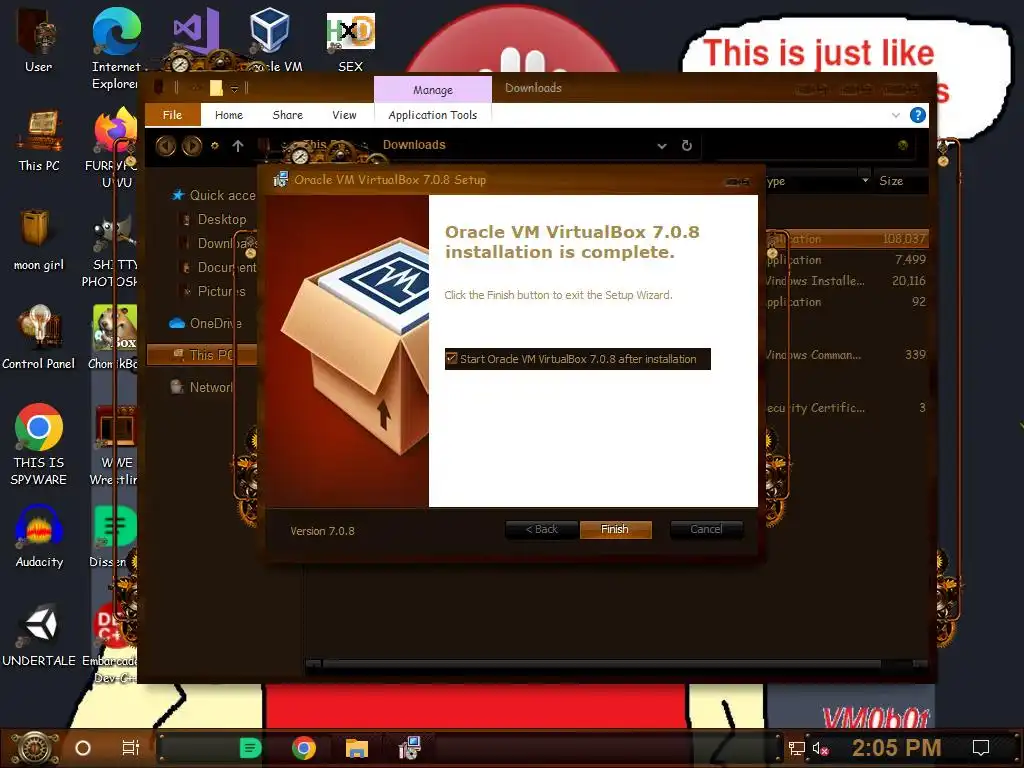Open the moon girl desktop icon
The image size is (1024, 768).
[39, 239]
